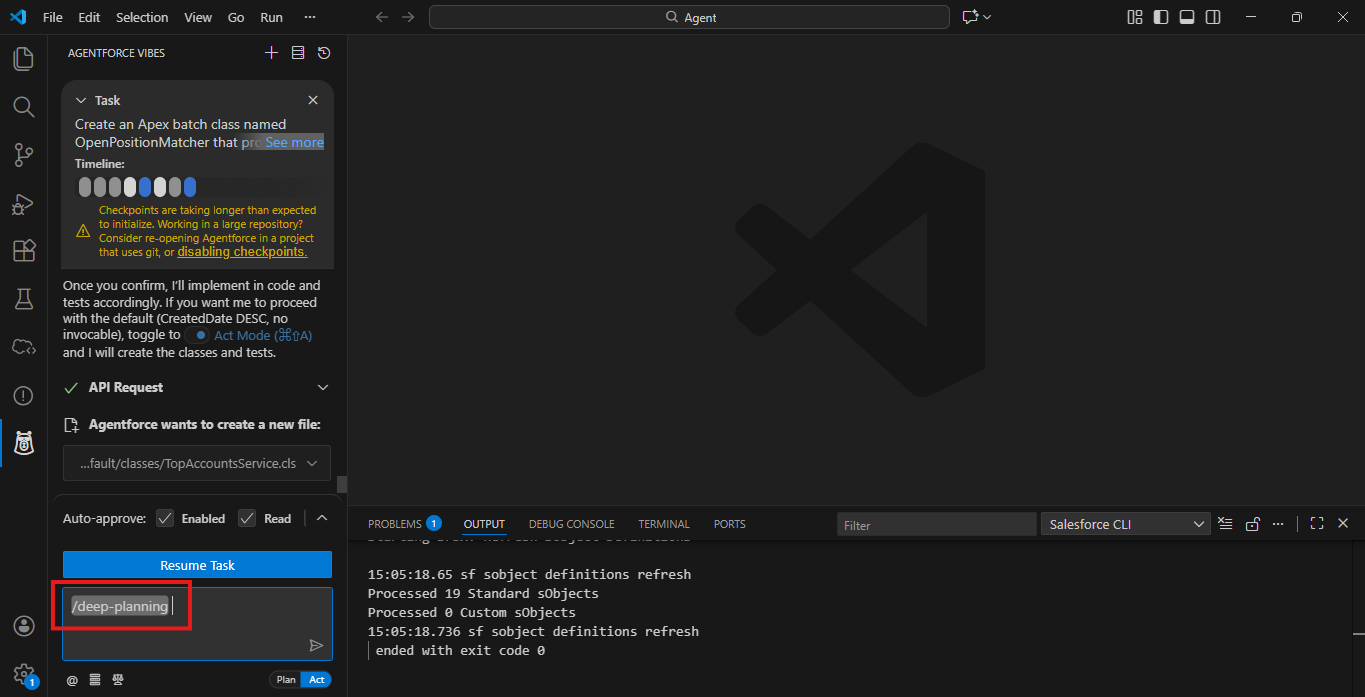Open the Testing beaker view

[23, 299]
